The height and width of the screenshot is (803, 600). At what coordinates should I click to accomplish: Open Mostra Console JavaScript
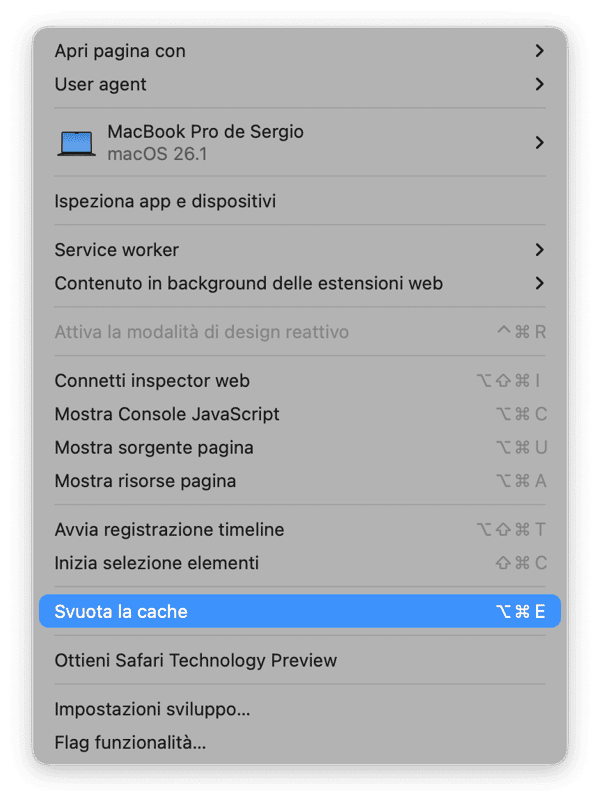point(167,414)
